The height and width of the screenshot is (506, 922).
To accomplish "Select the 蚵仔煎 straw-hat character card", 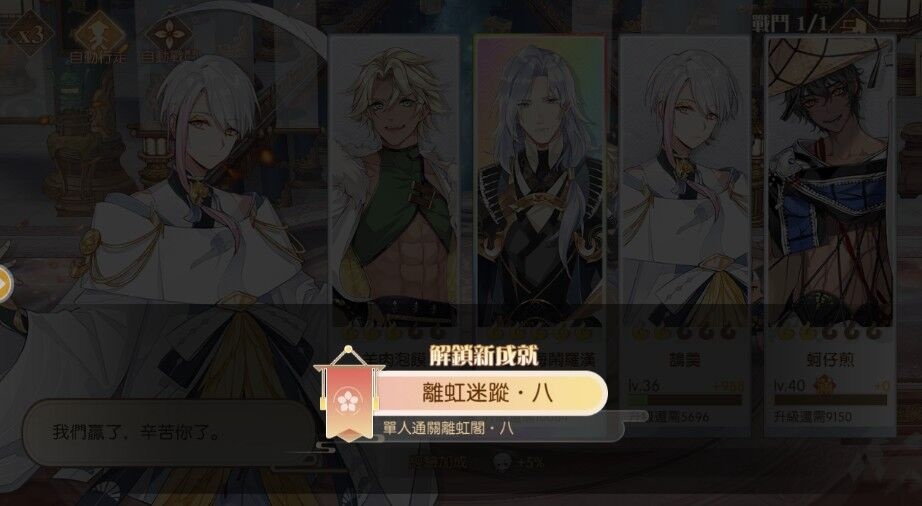I will tap(830, 235).
